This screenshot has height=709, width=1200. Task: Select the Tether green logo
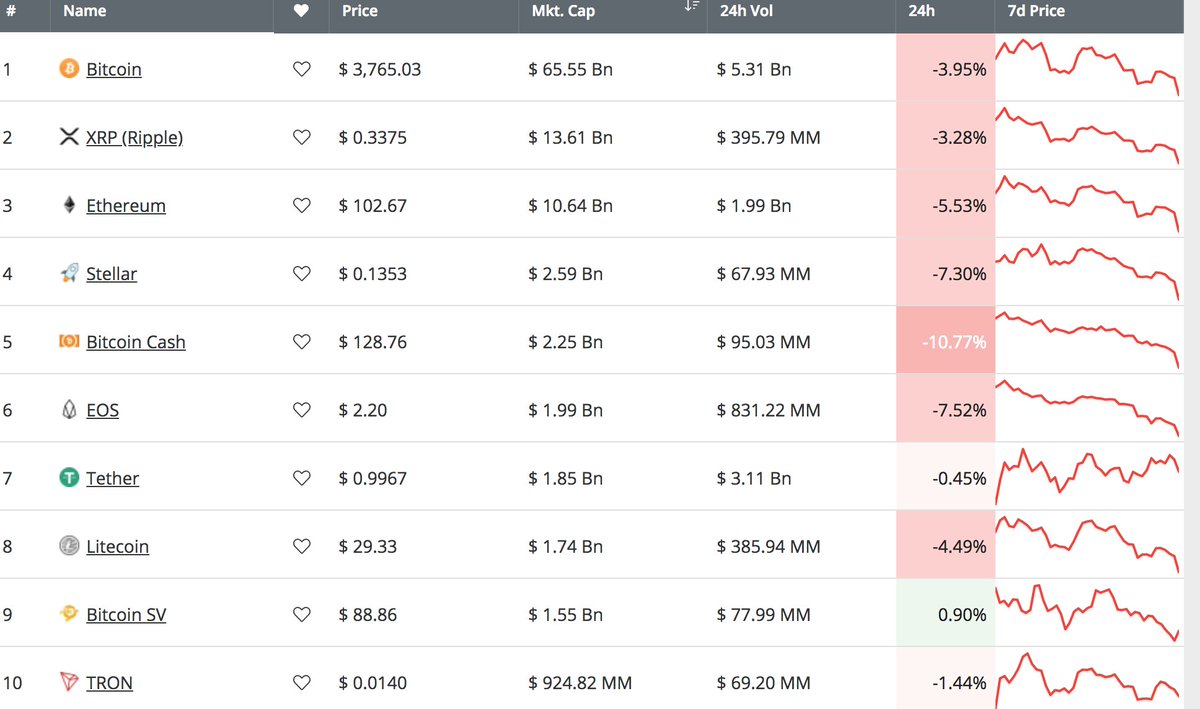[x=68, y=478]
